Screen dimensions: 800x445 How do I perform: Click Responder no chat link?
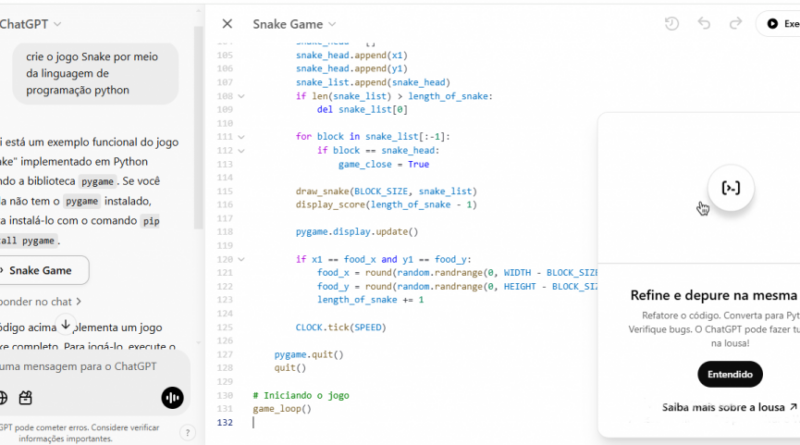pyautogui.click(x=40, y=302)
